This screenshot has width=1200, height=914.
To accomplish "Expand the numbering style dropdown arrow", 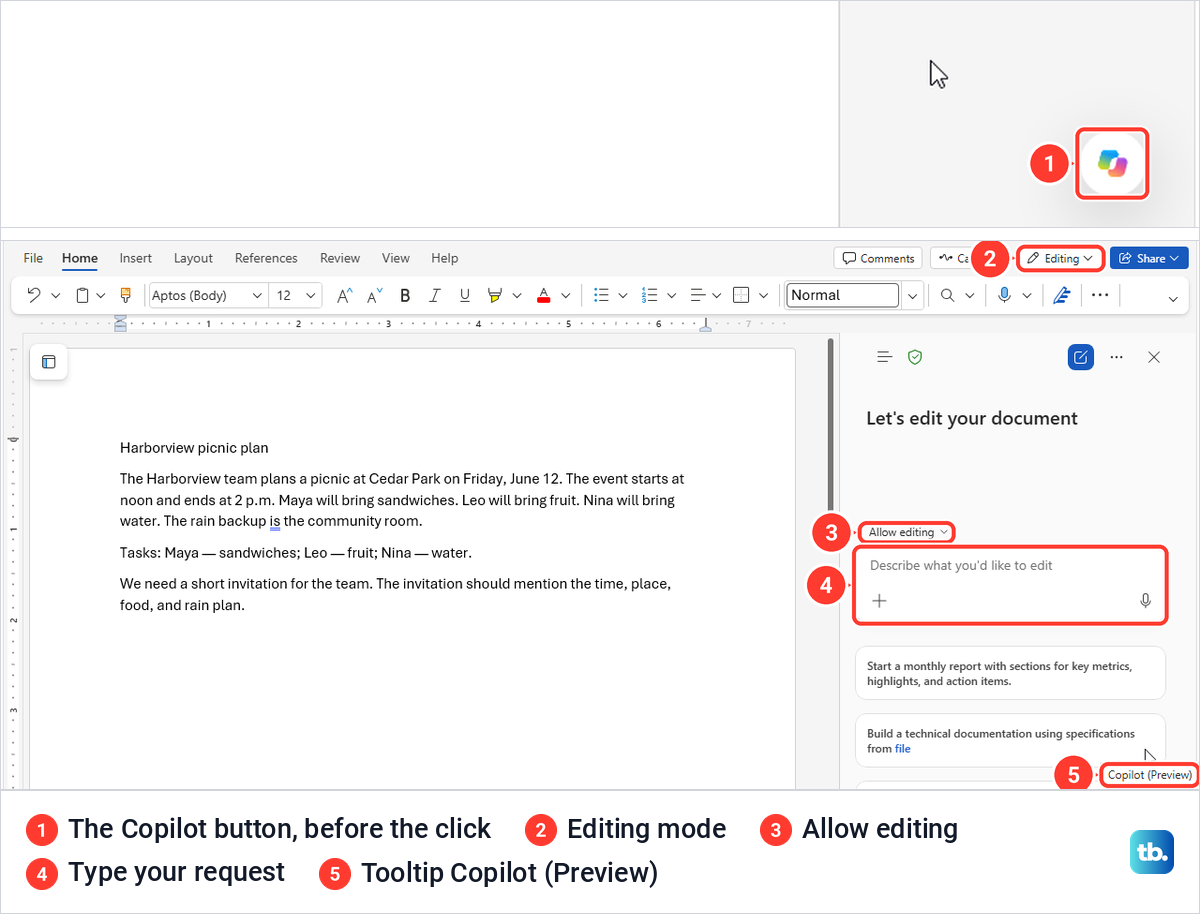I will 671,295.
